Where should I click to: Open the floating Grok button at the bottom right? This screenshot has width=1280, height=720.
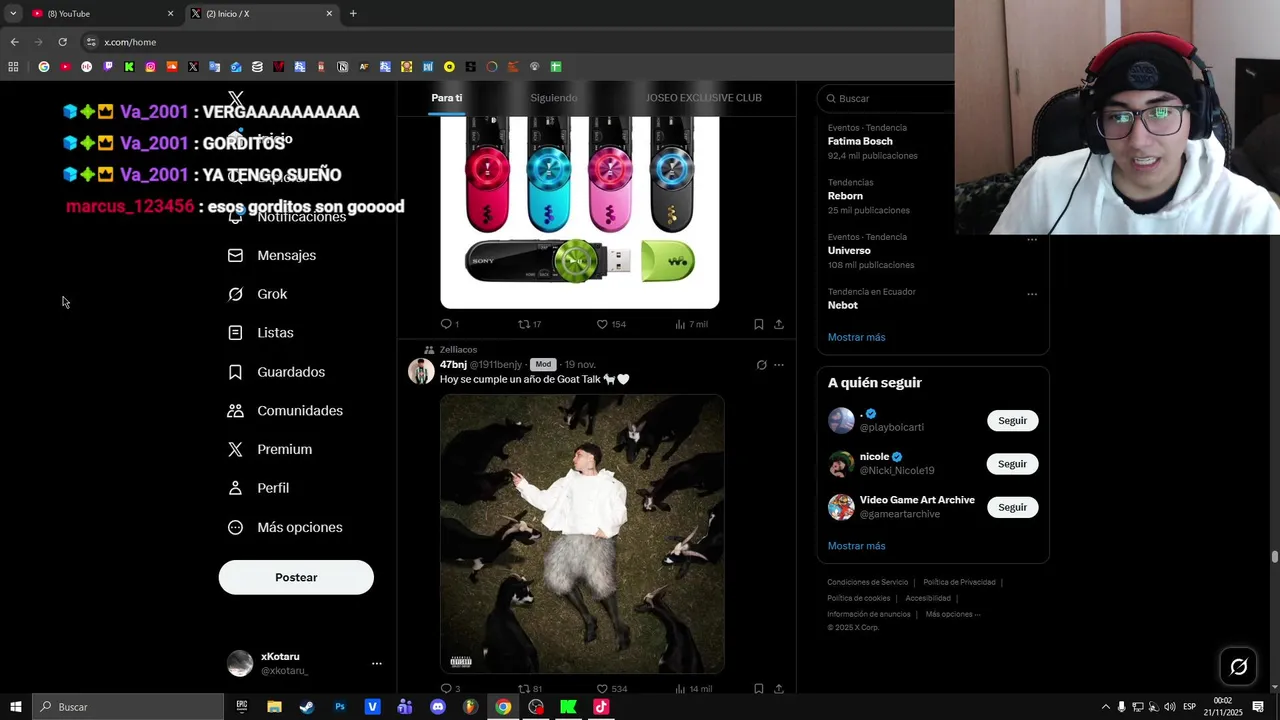pos(1238,667)
